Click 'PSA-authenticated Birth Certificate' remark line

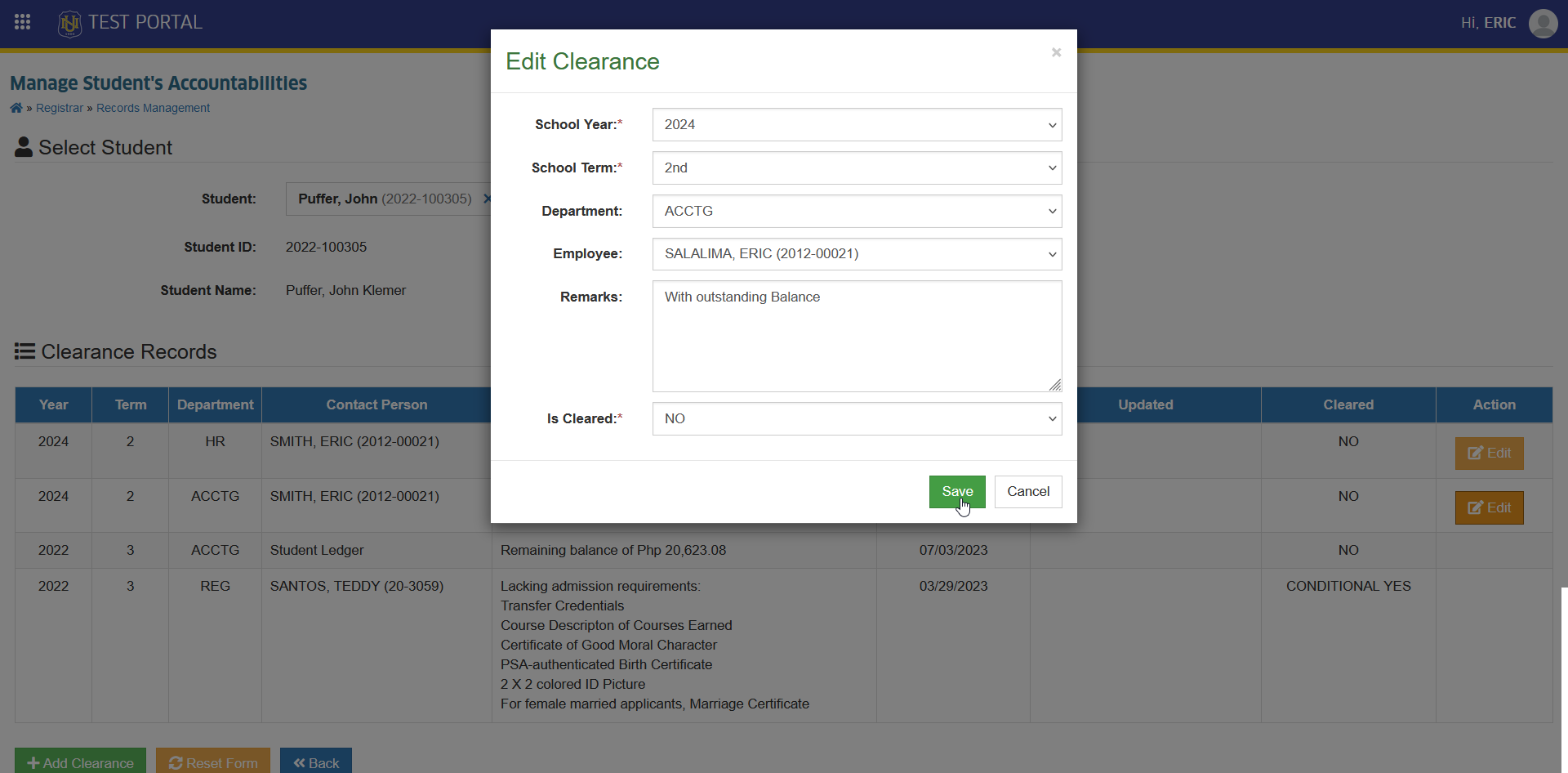coord(606,665)
